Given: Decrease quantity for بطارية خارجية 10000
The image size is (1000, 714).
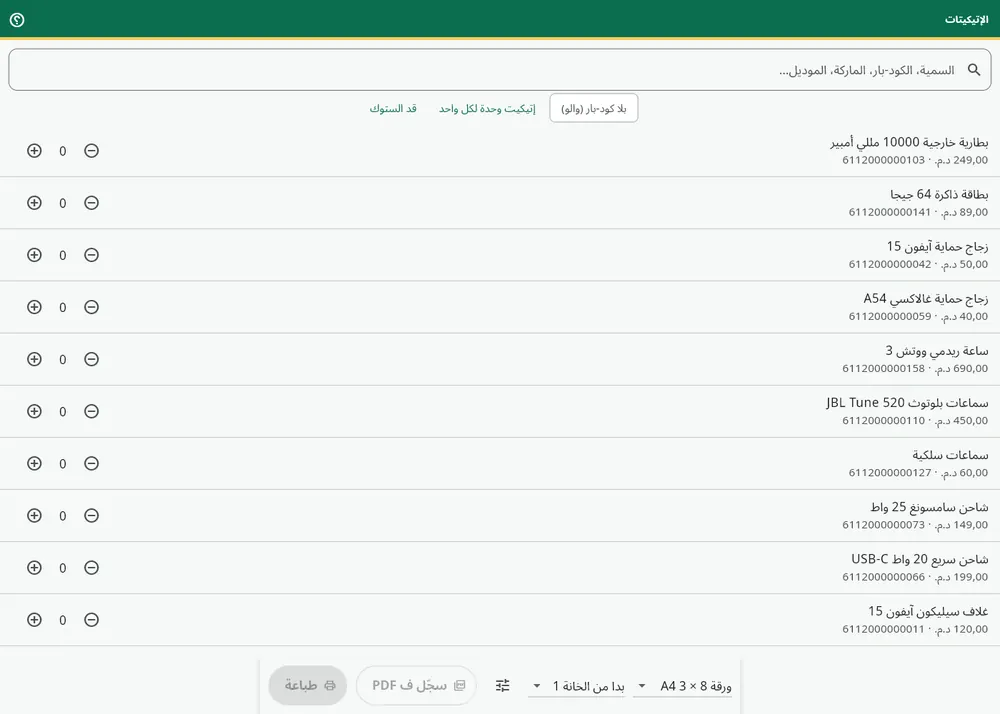Looking at the screenshot, I should (91, 150).
